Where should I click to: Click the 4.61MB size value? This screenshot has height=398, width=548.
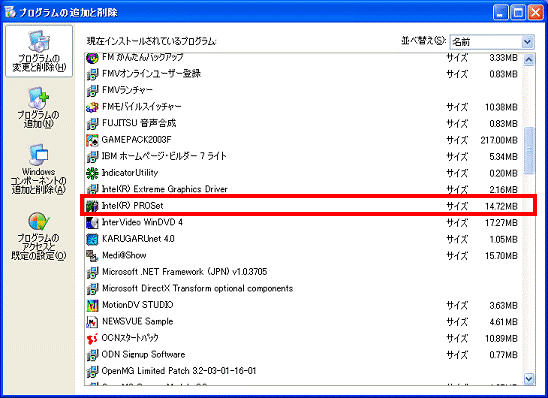[x=503, y=322]
